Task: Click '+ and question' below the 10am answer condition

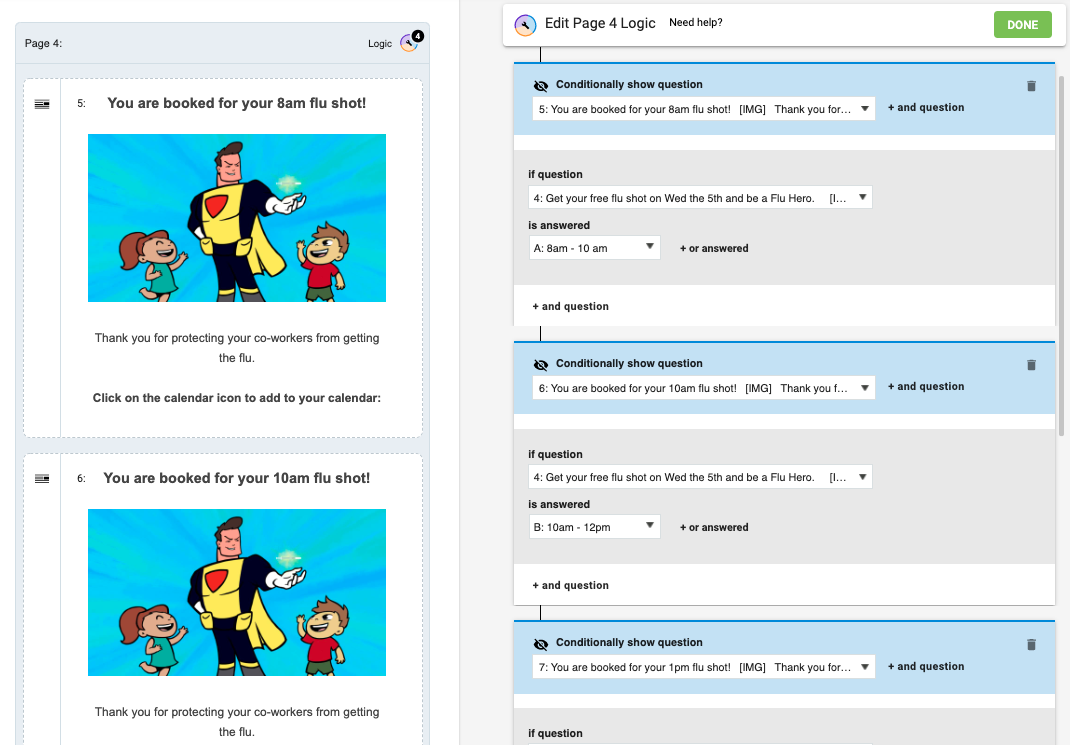Action: point(570,585)
